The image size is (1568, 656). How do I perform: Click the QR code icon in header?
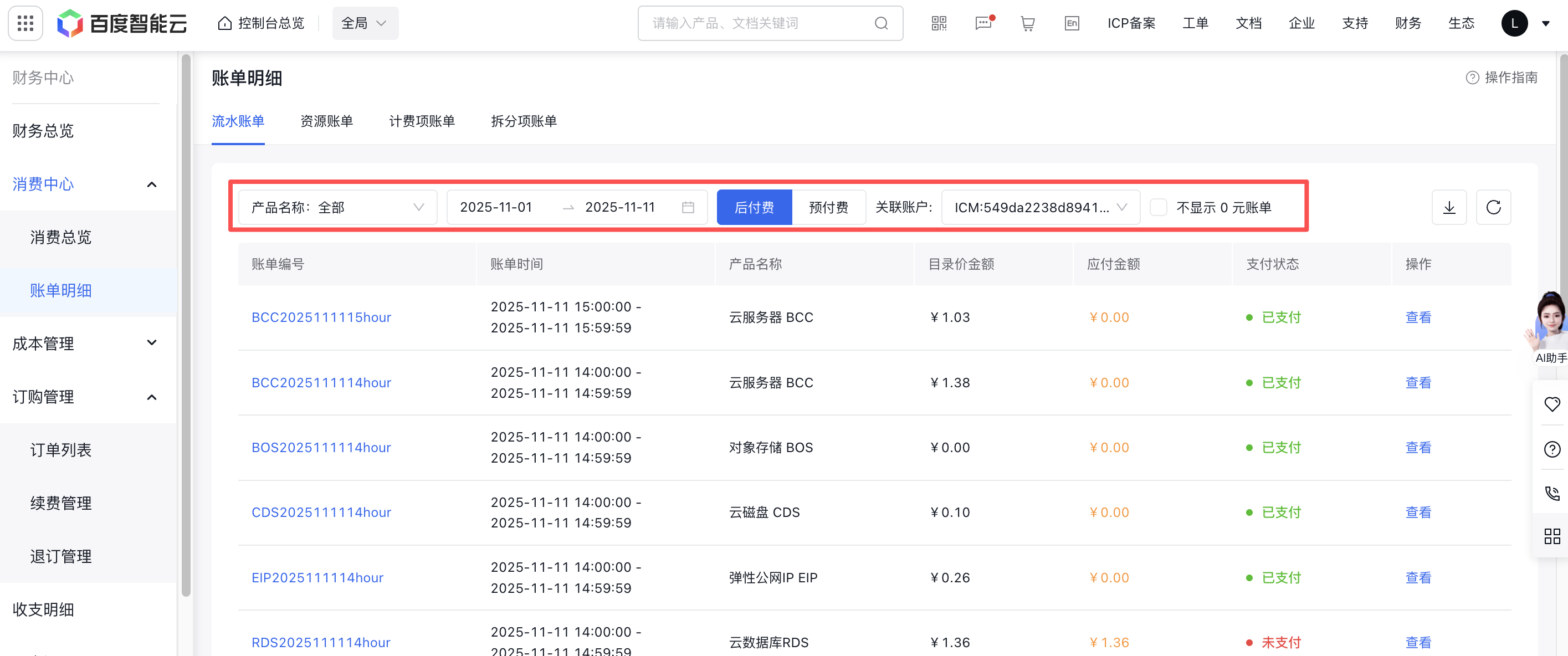click(939, 23)
